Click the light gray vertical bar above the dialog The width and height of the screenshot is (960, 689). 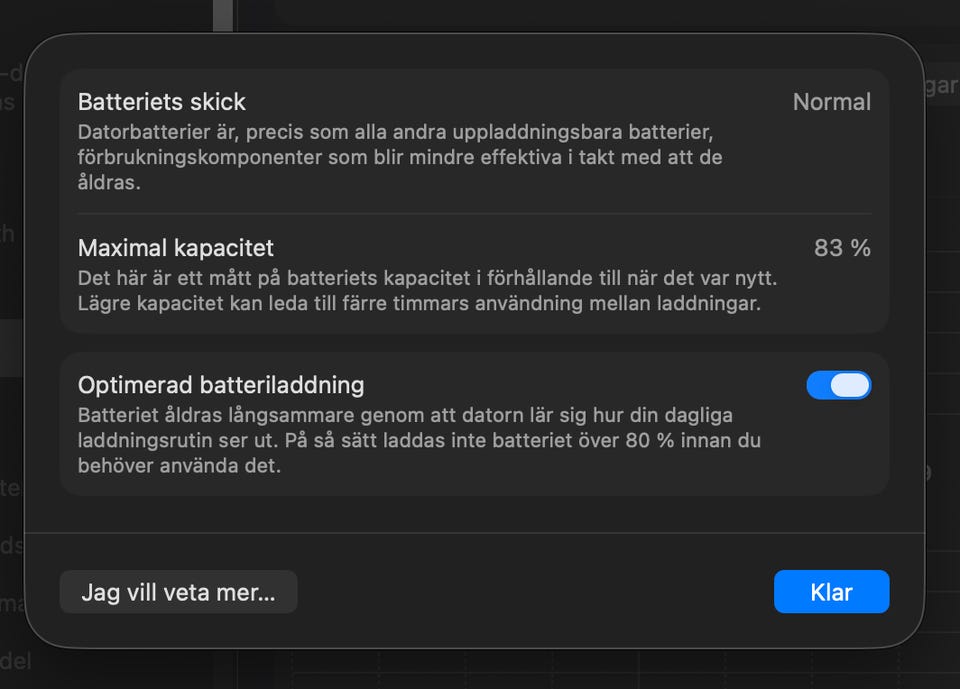pyautogui.click(x=222, y=15)
